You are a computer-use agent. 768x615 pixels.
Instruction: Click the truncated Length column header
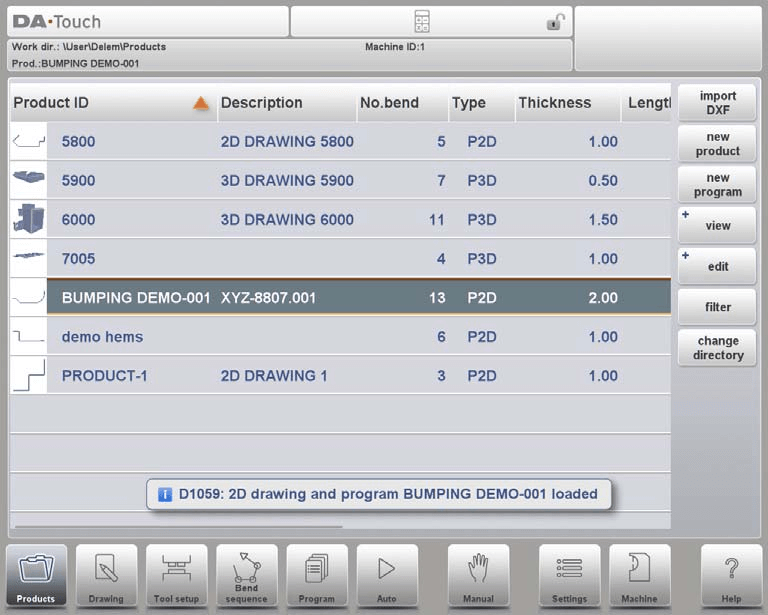647,103
